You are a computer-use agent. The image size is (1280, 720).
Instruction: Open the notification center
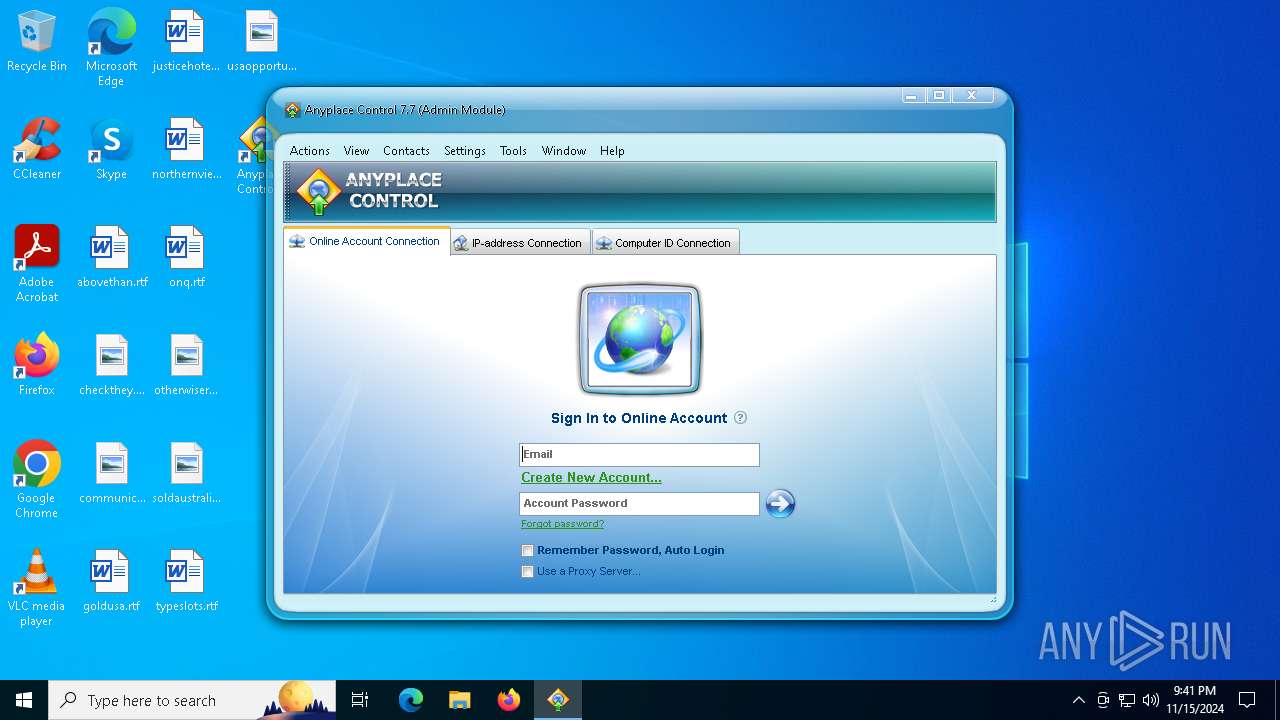[1247, 700]
